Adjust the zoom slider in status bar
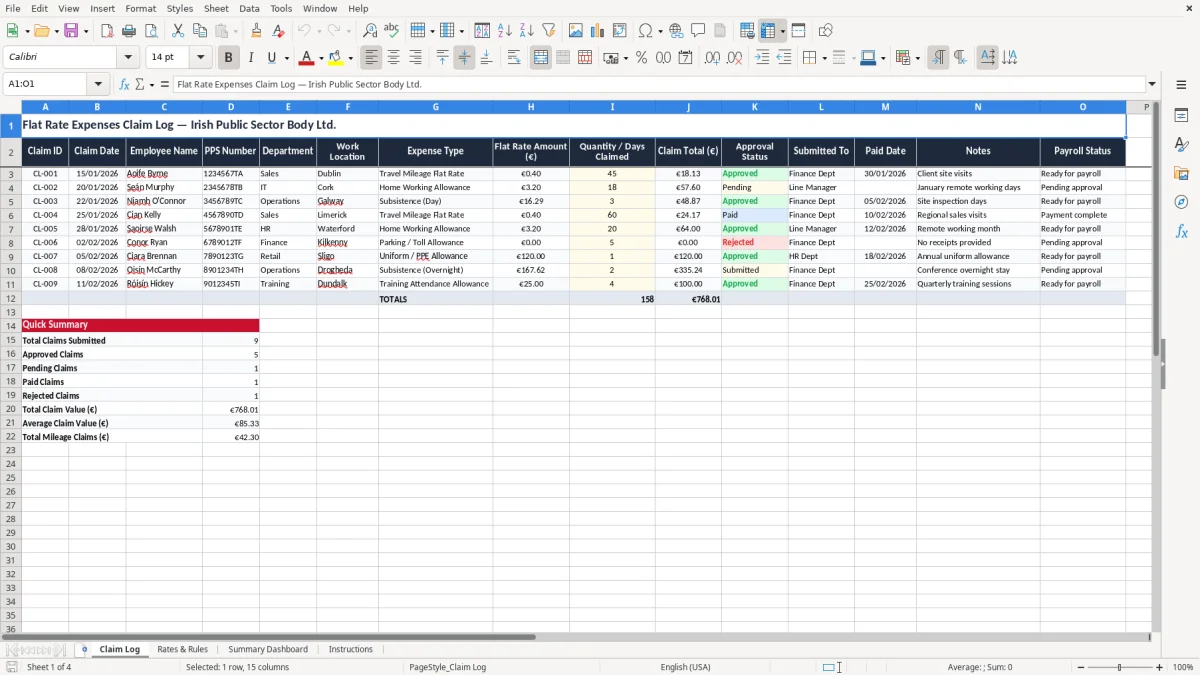The image size is (1200, 675). (1120, 667)
